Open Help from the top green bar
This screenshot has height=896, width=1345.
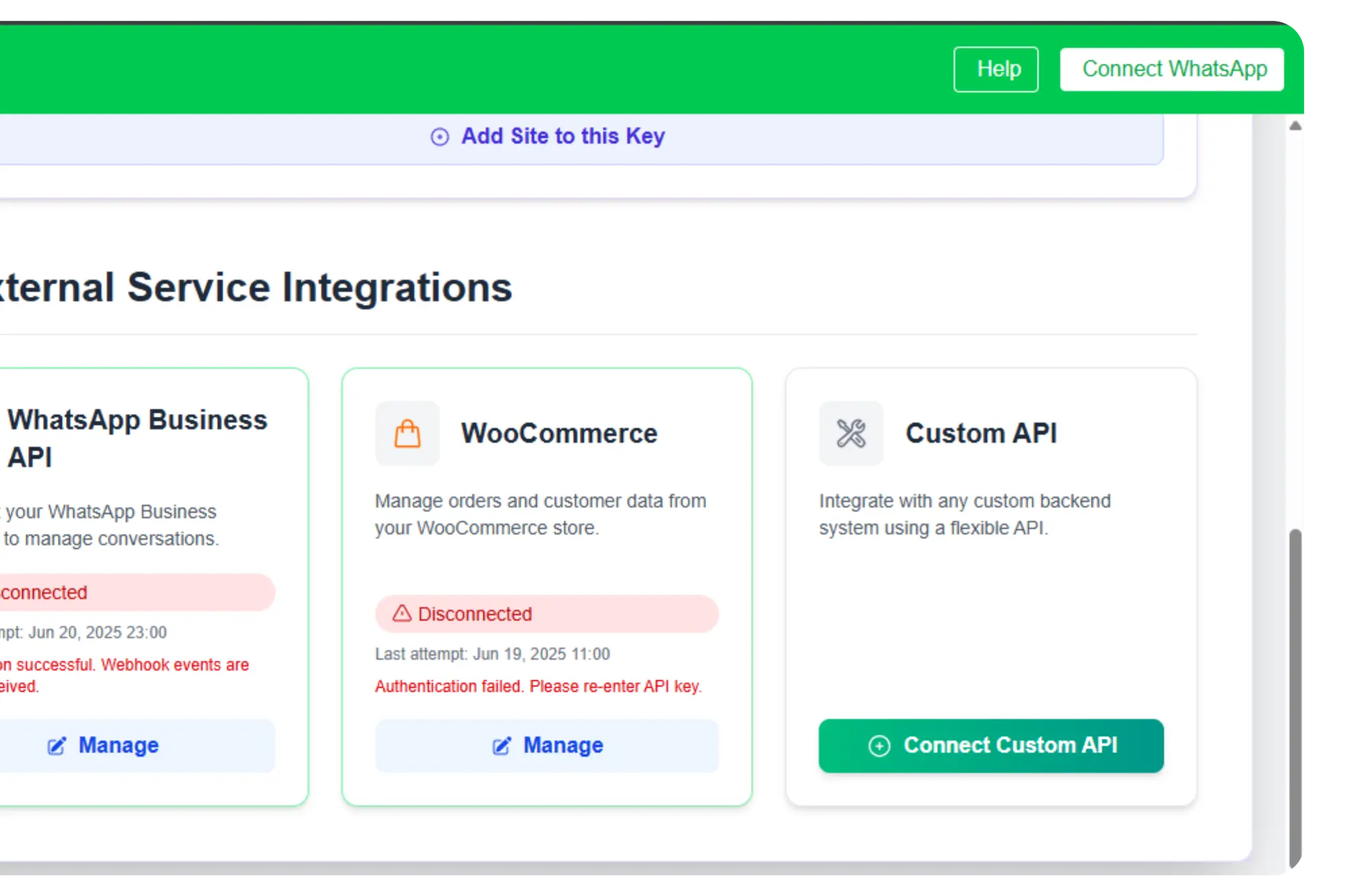996,68
